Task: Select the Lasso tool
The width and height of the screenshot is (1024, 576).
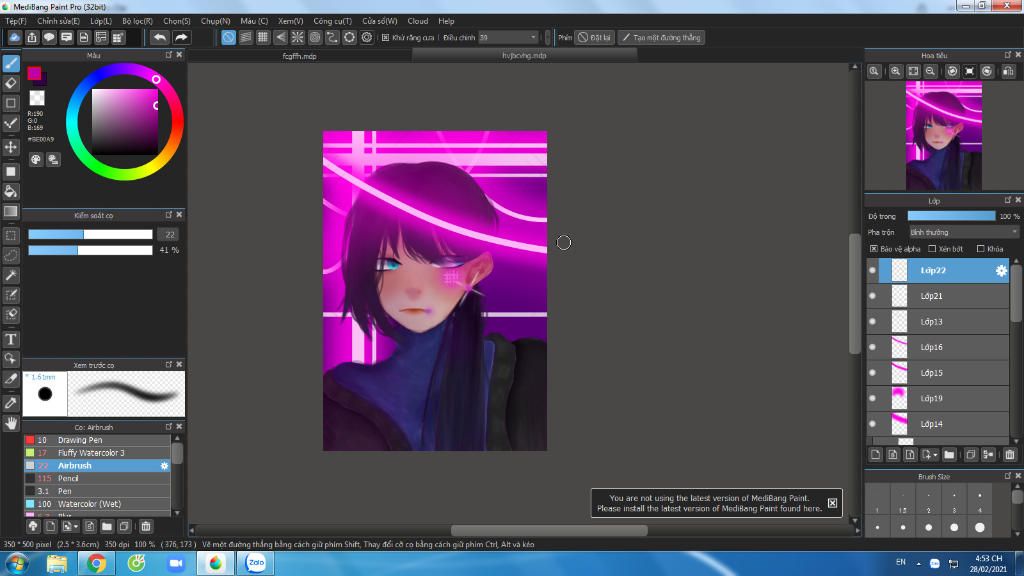Action: click(x=11, y=255)
